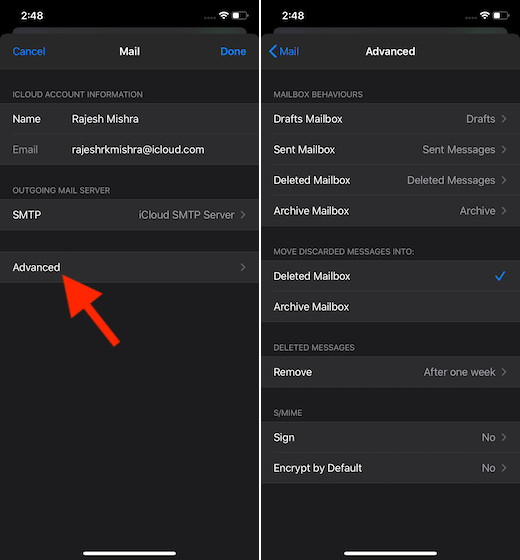Tap the Deleted Messages value text
The image size is (520, 560).
pyautogui.click(x=451, y=180)
